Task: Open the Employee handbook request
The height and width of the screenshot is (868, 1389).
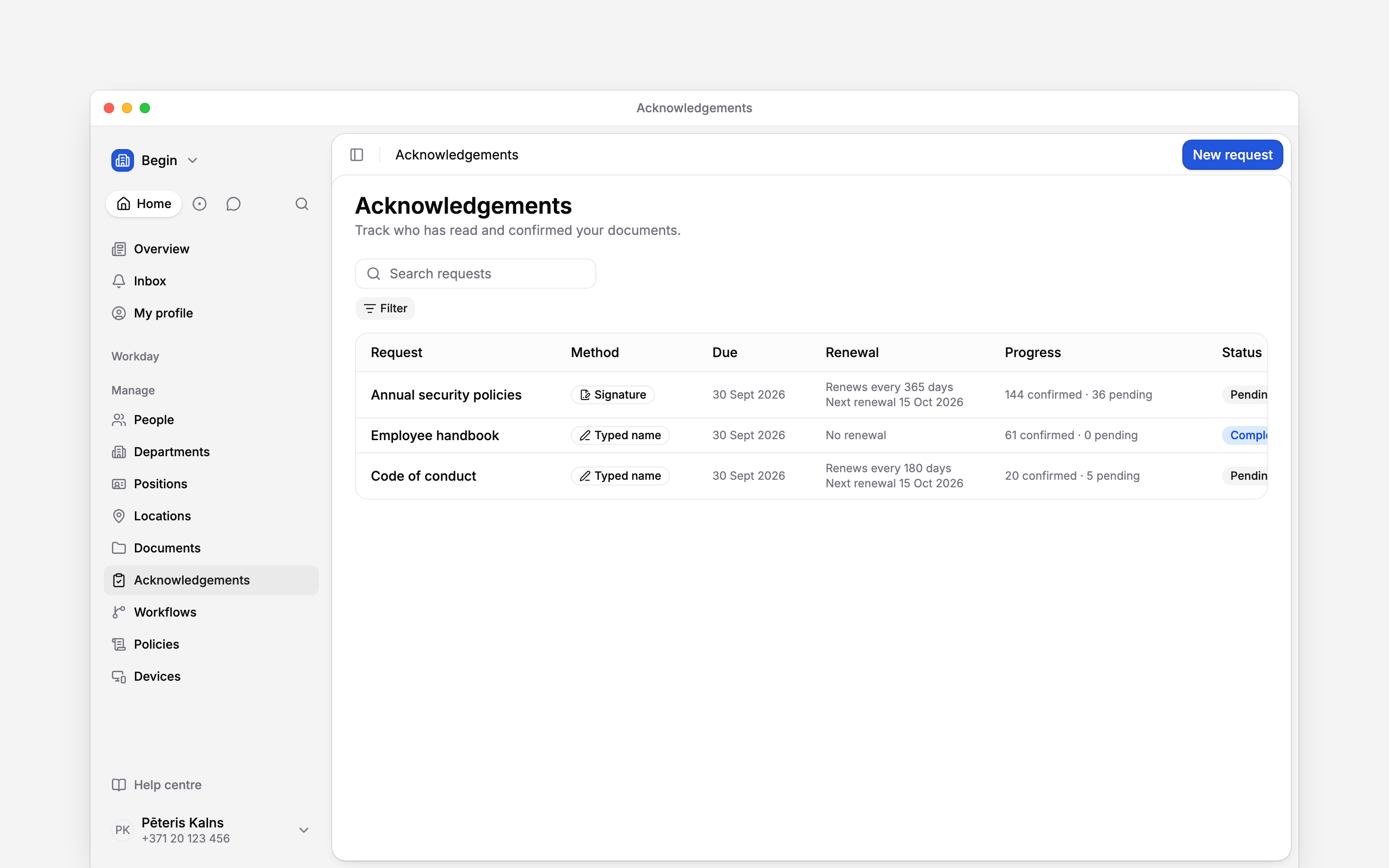Action: [435, 436]
